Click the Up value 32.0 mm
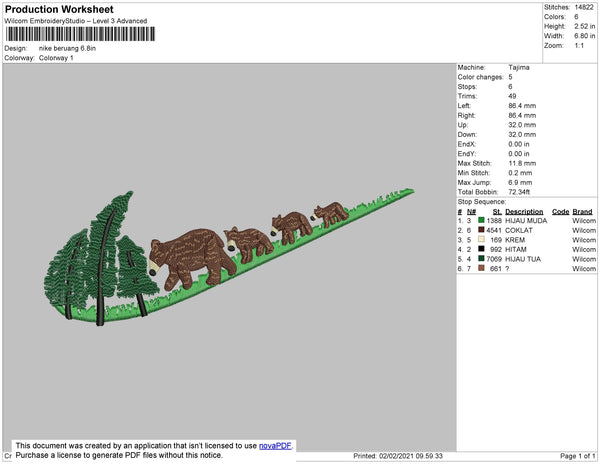Screen dimensions: 600x464 [522, 125]
